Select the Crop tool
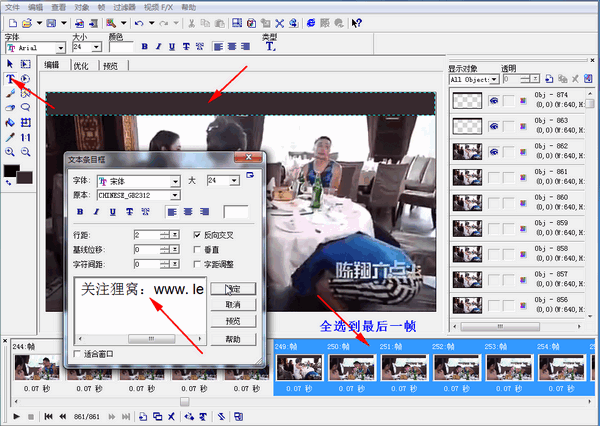Image resolution: width=600 pixels, height=426 pixels. pos(25,122)
